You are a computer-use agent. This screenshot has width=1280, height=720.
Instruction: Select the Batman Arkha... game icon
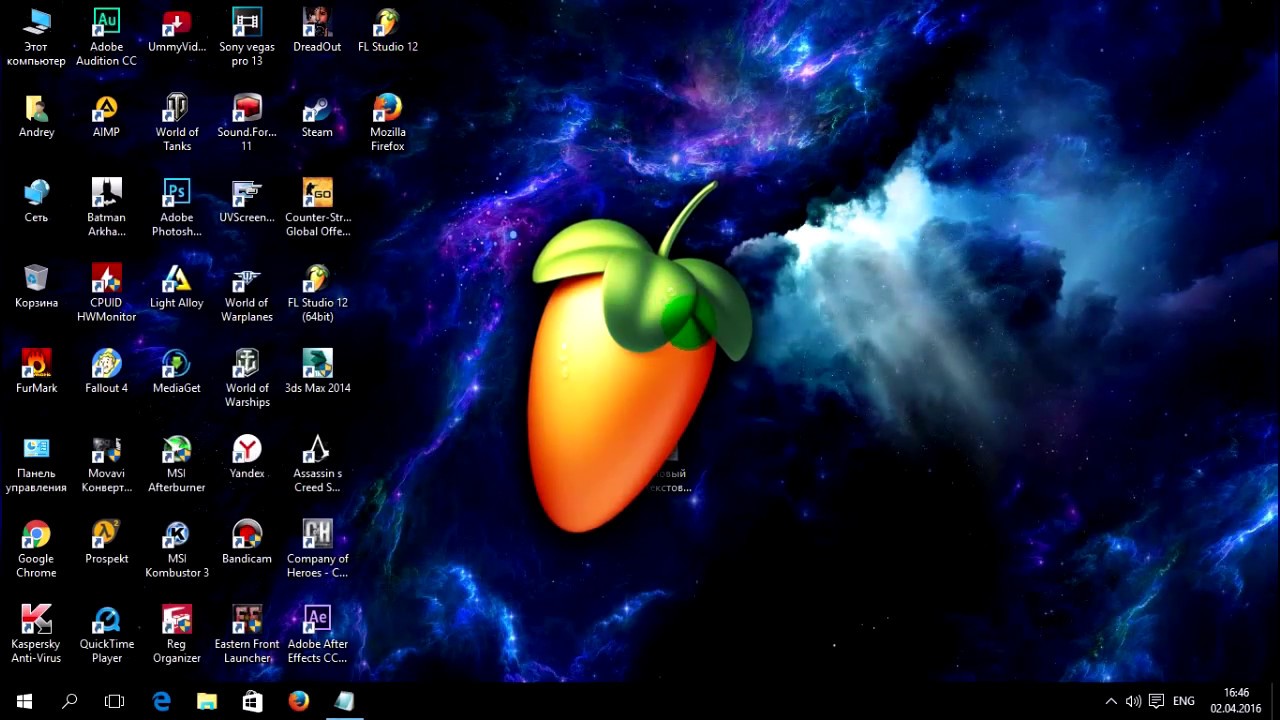[x=106, y=207]
